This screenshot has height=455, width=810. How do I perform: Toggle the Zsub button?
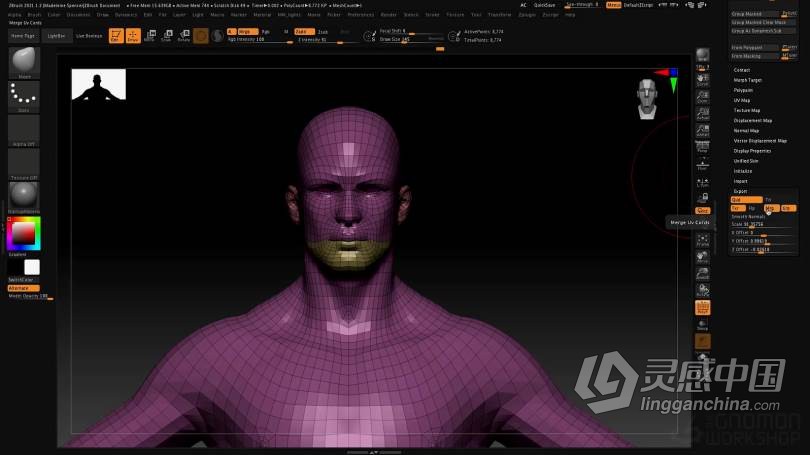coord(323,32)
